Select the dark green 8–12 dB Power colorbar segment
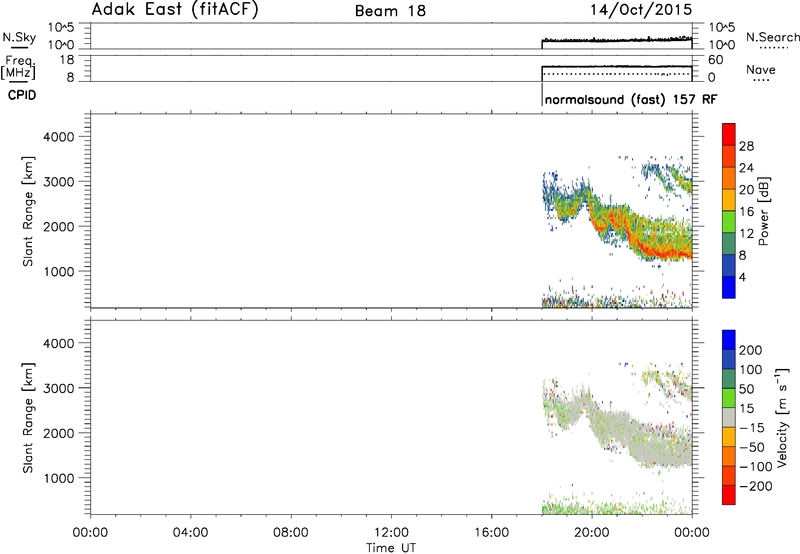800x554 pixels. [x=729, y=244]
